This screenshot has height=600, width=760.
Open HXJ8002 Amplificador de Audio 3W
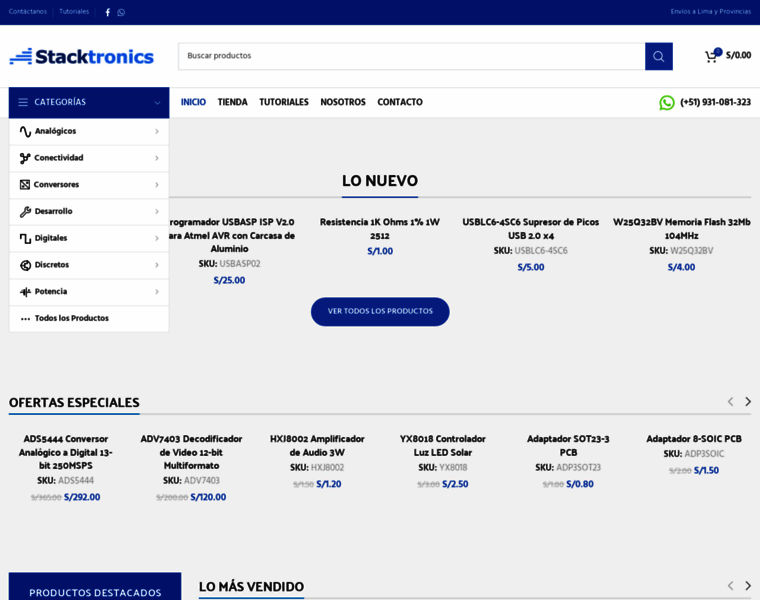point(317,445)
